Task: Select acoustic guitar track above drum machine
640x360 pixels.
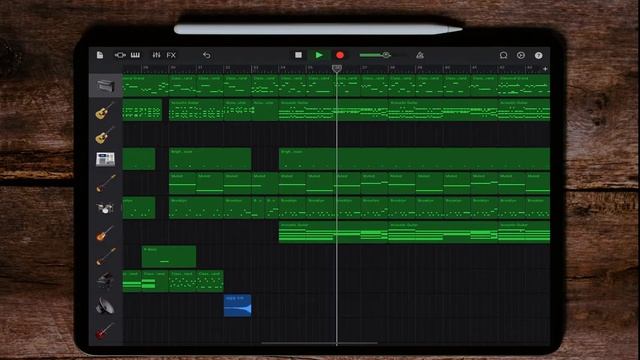Action: 106,135
